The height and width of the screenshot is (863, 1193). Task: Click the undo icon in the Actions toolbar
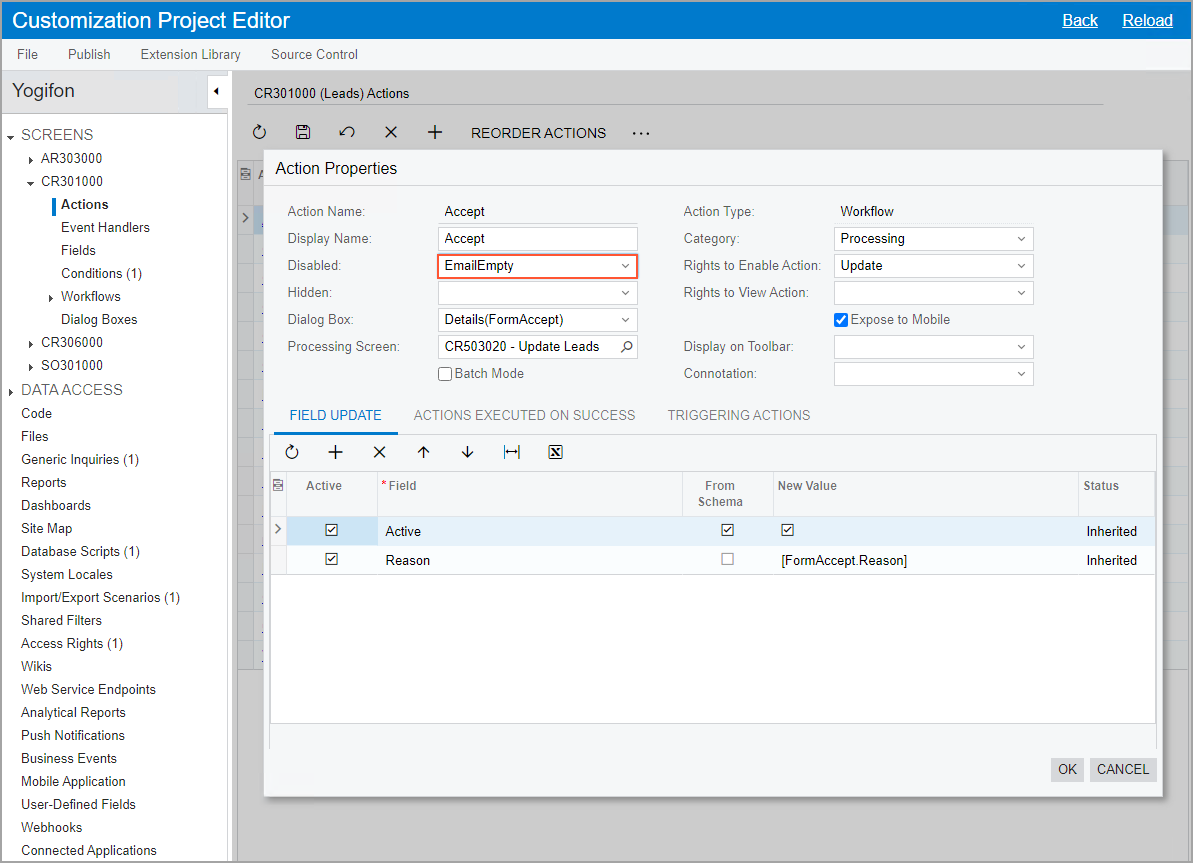click(347, 132)
